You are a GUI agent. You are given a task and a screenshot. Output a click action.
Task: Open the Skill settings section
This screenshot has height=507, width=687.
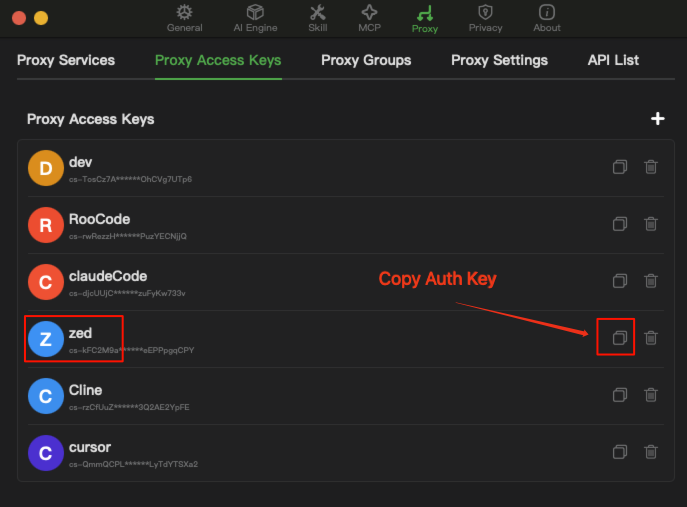[x=318, y=18]
